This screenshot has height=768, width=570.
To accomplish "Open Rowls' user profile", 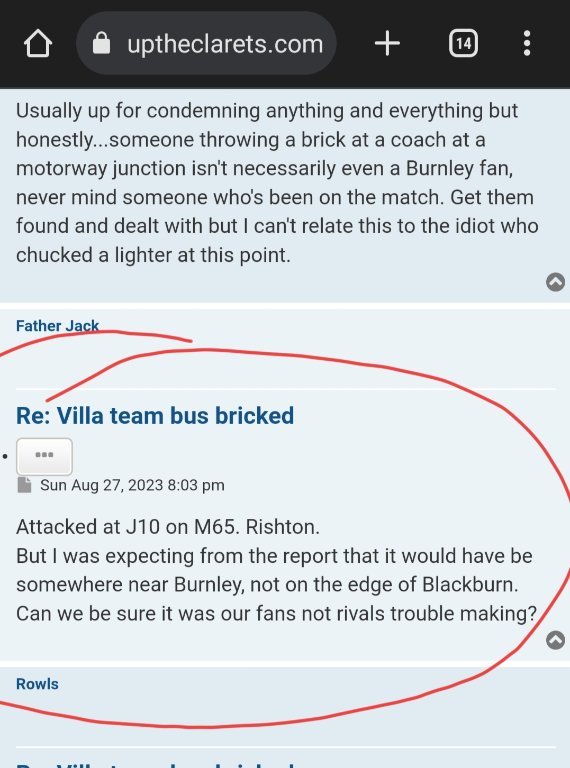I will 37,684.
